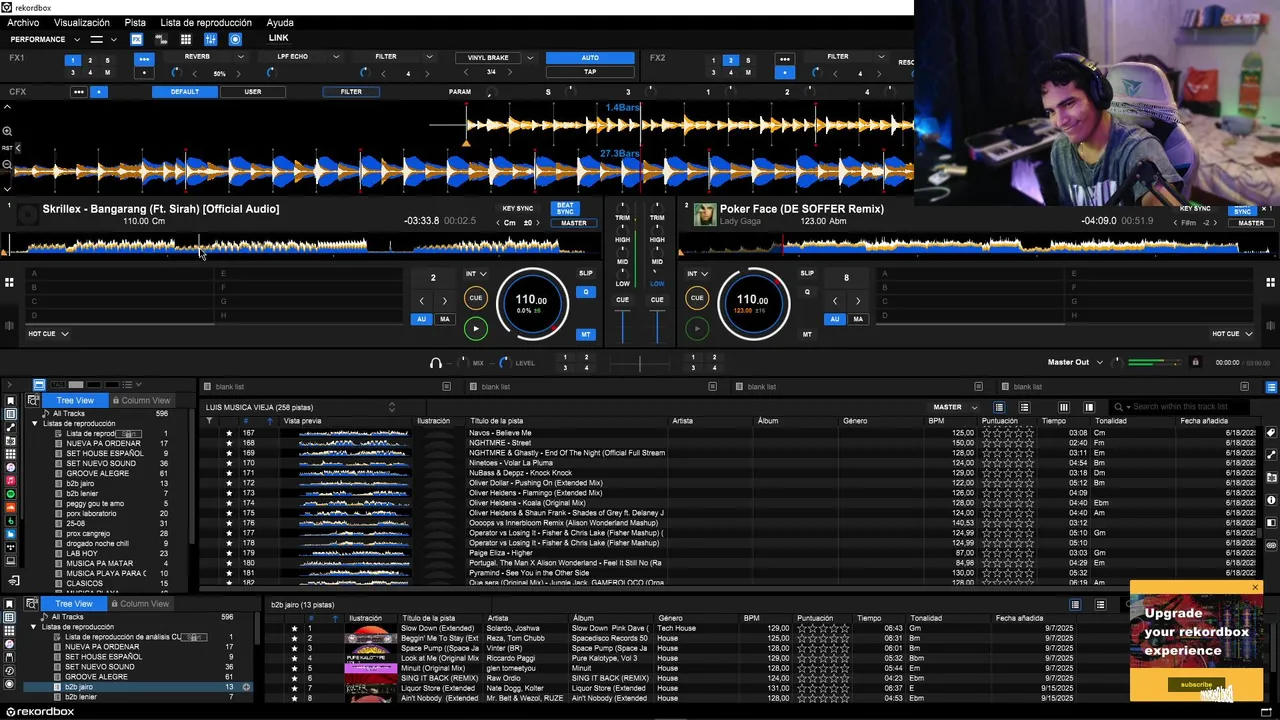Toggle channel 1 mixer CUE button
Image resolution: width=1280 pixels, height=720 pixels.
click(622, 299)
